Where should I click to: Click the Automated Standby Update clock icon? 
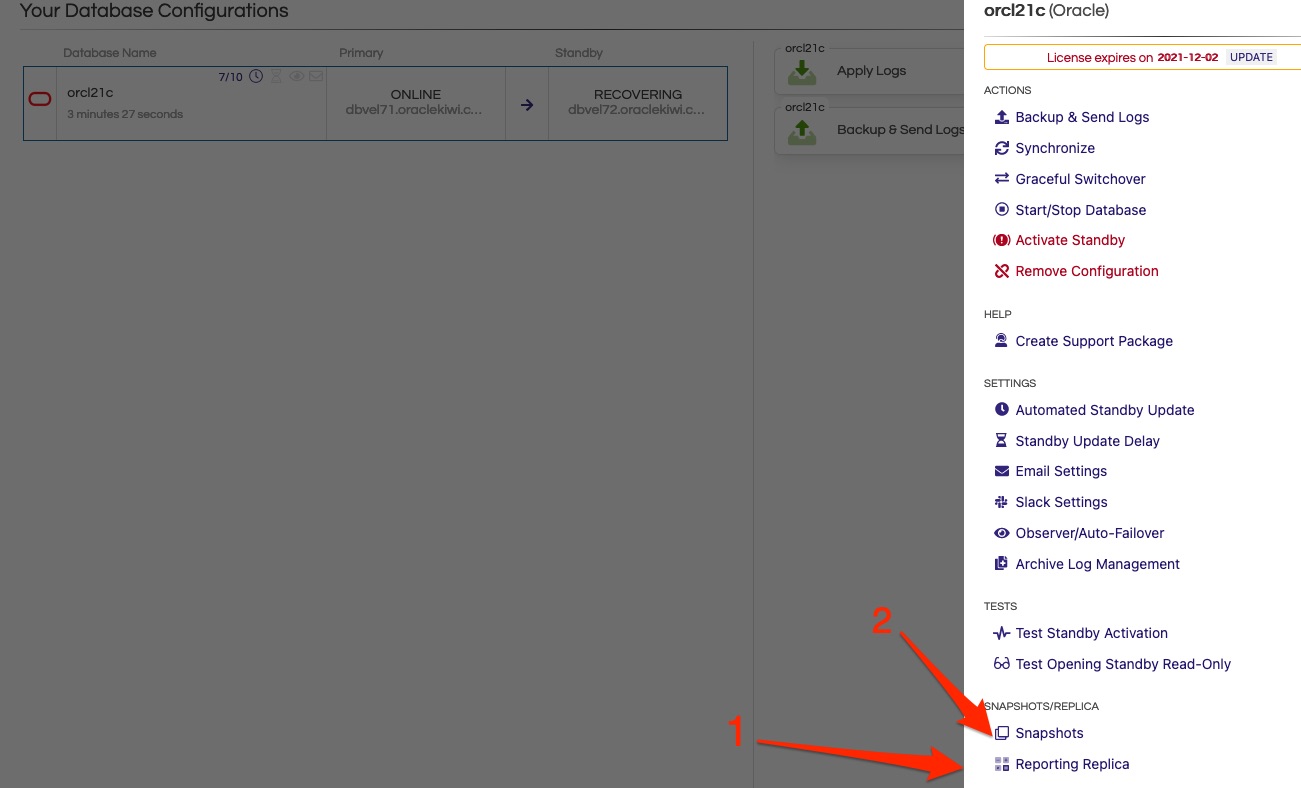(1001, 410)
